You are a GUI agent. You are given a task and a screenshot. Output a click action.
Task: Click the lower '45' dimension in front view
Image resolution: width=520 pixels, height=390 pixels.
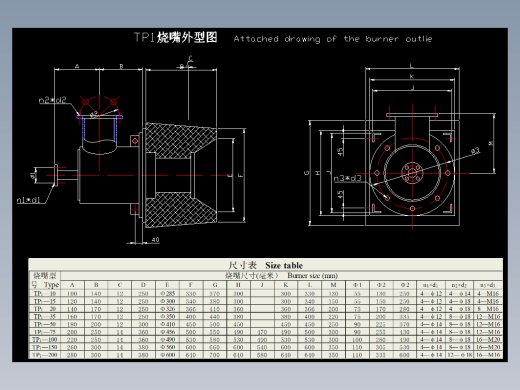pyautogui.click(x=340, y=195)
